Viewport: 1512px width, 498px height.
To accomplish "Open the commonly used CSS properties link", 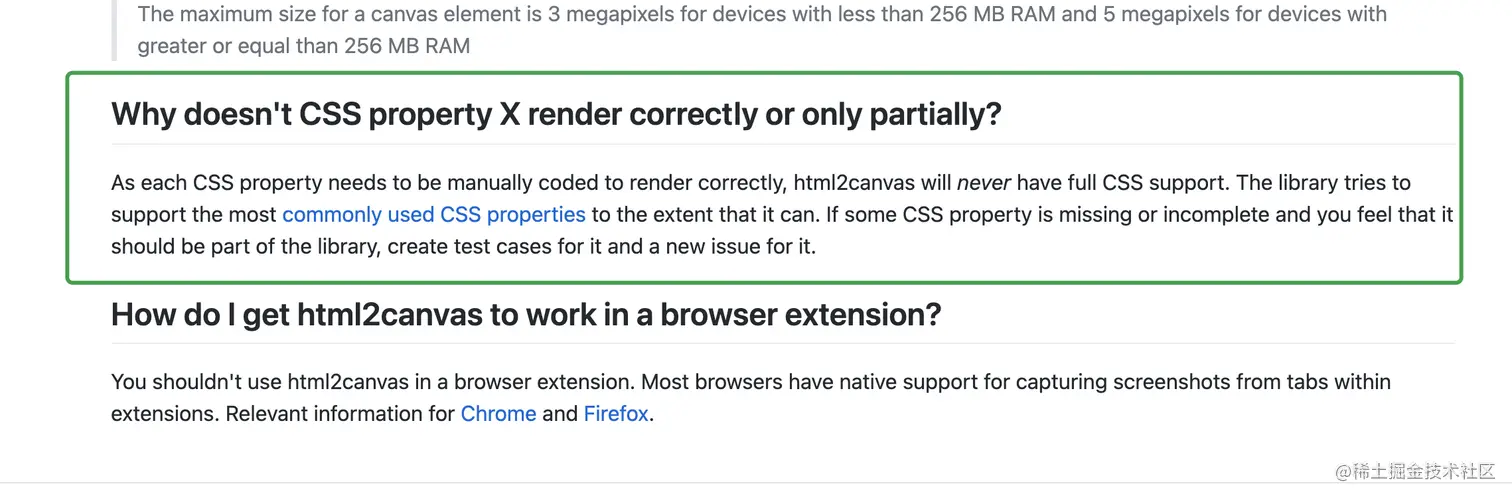I will [x=434, y=215].
